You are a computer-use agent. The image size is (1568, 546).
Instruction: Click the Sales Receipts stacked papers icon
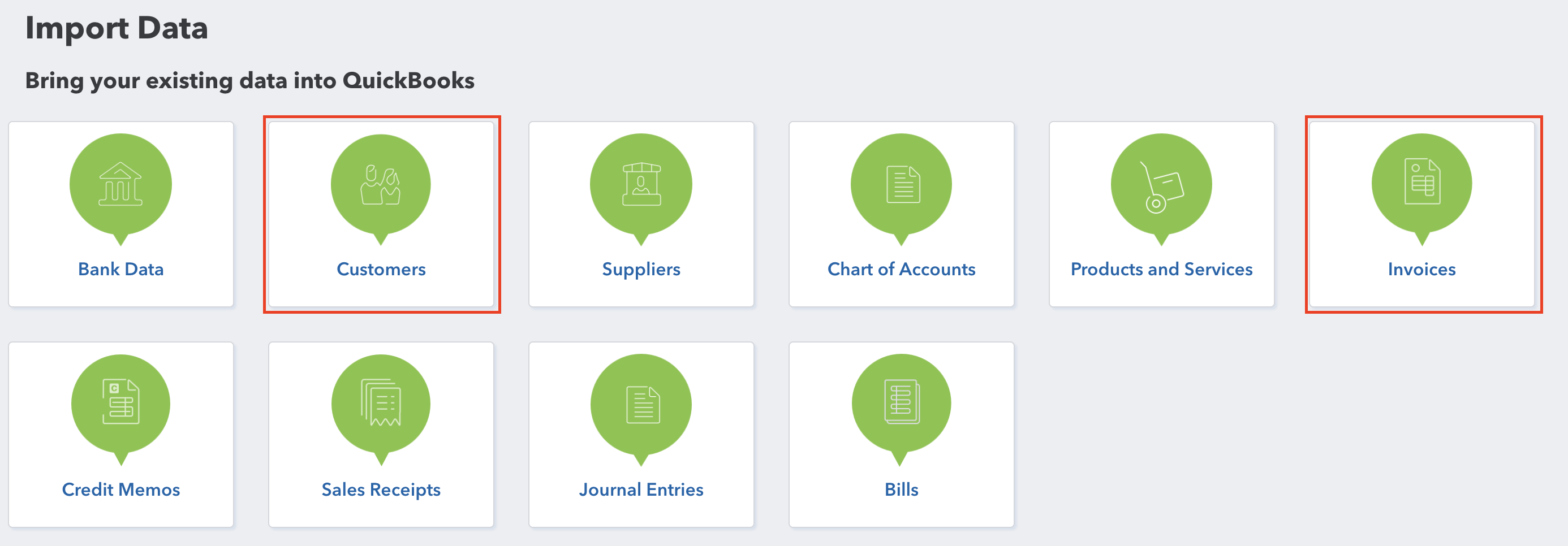click(381, 403)
